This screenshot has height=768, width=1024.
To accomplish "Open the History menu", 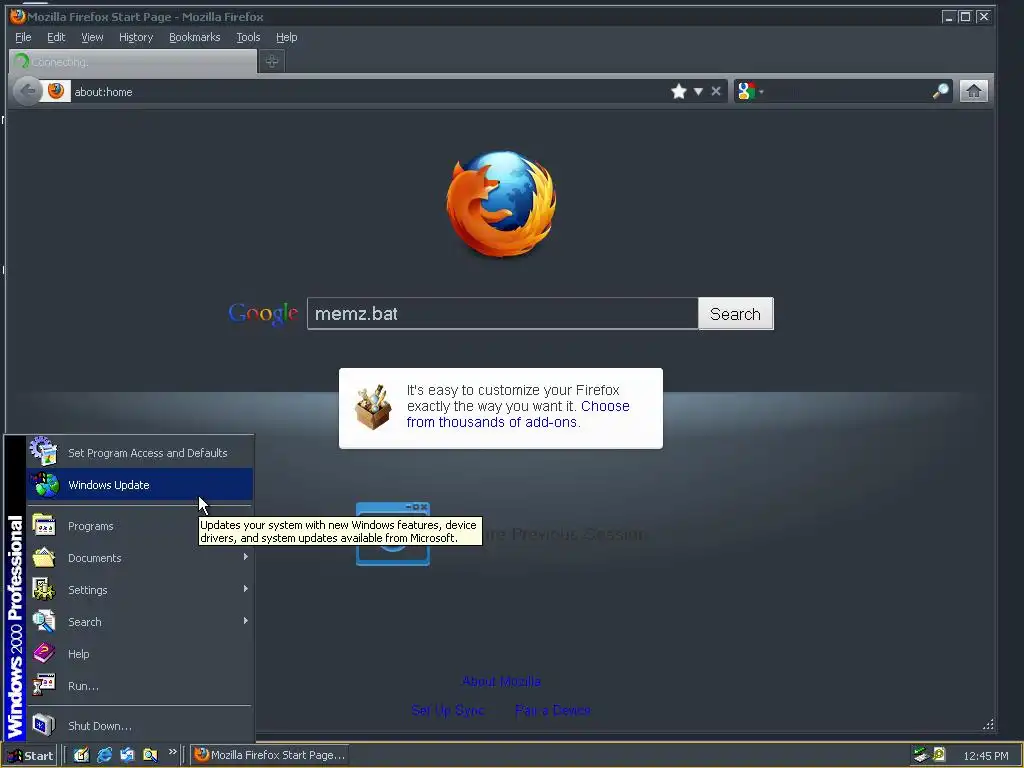I will (136, 37).
